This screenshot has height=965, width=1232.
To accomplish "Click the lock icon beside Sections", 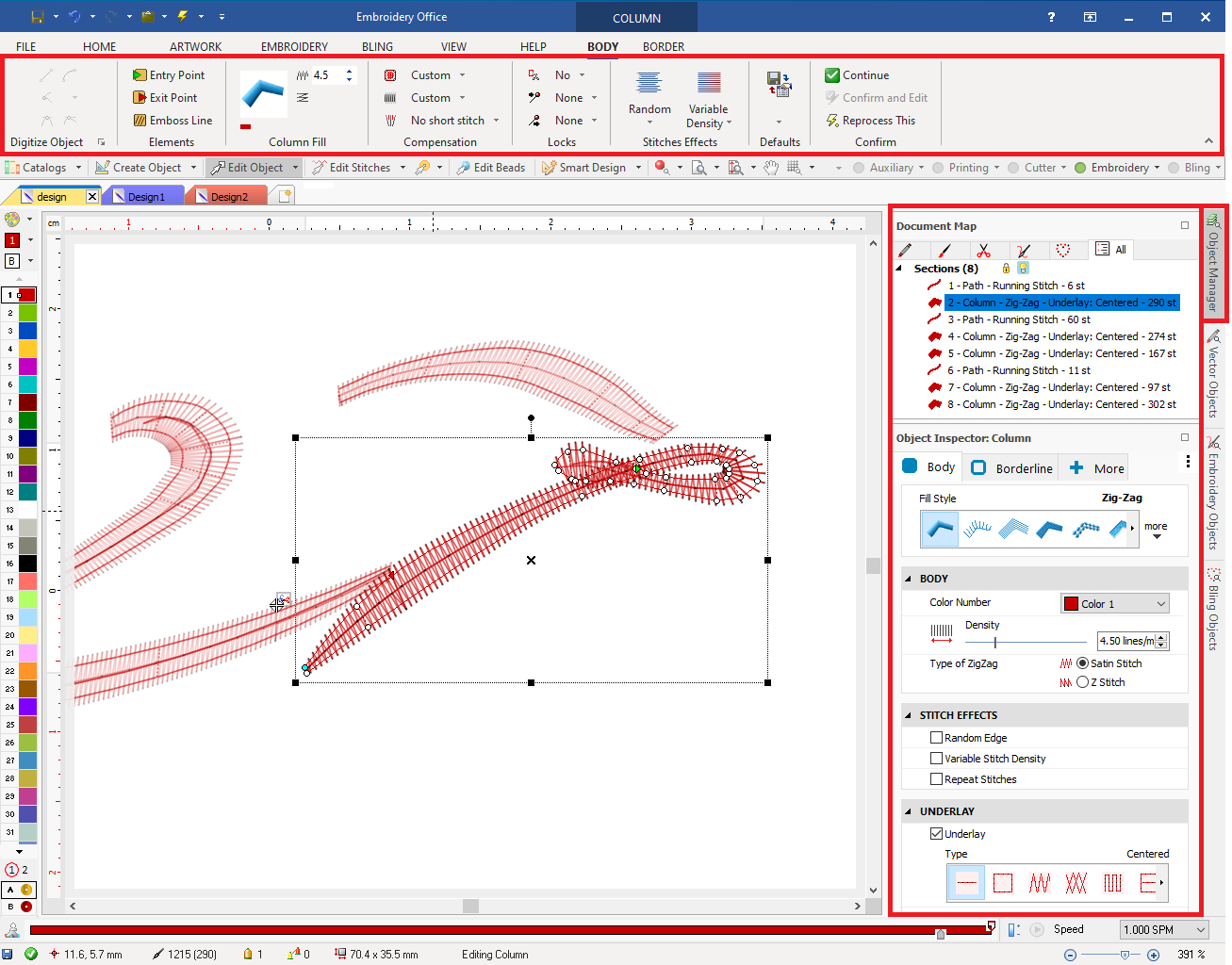I will 1006,269.
